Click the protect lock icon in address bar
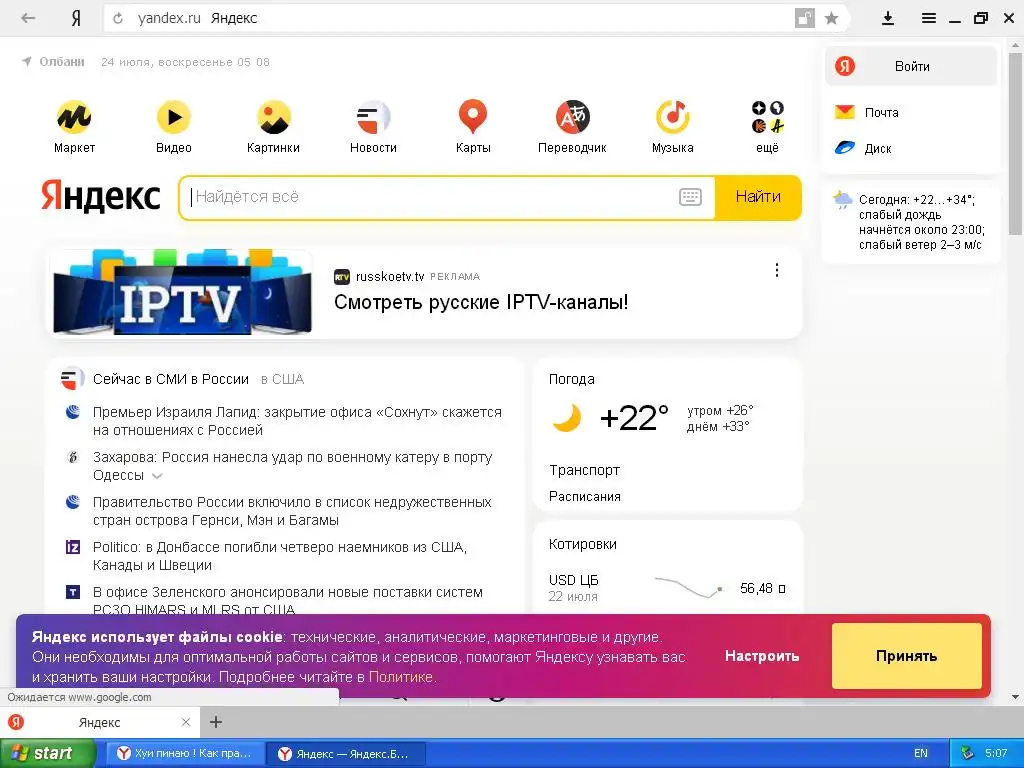Image resolution: width=1024 pixels, height=768 pixels. coord(805,18)
